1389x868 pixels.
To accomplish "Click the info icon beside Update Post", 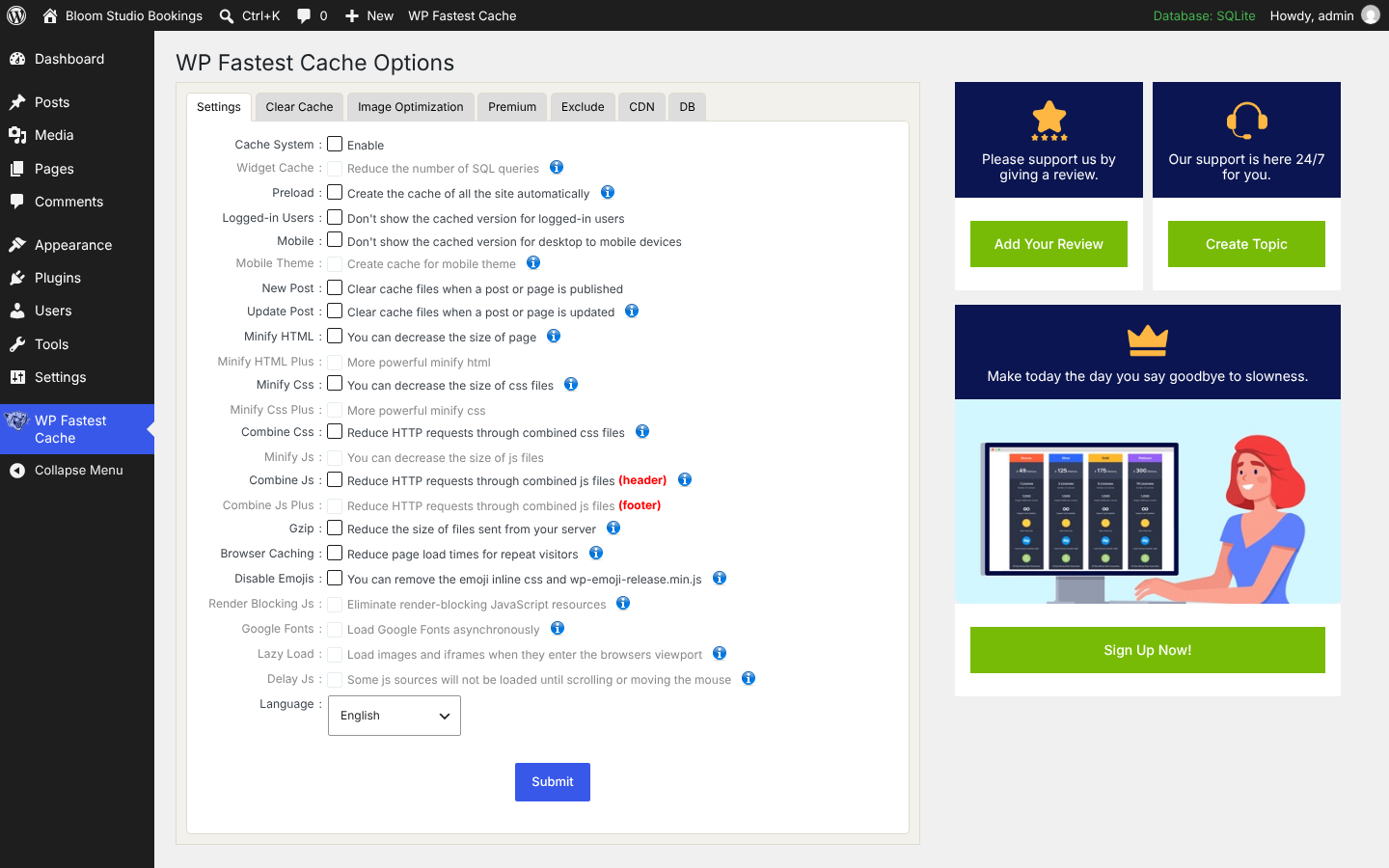I will (632, 311).
